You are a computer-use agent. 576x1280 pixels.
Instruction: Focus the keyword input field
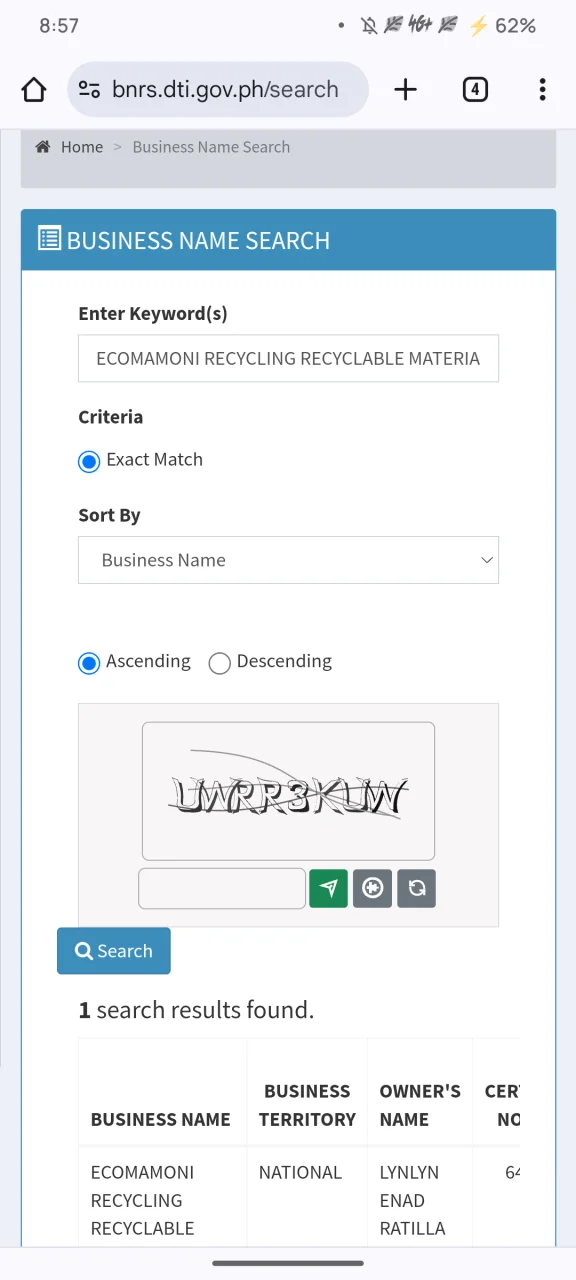(x=288, y=358)
